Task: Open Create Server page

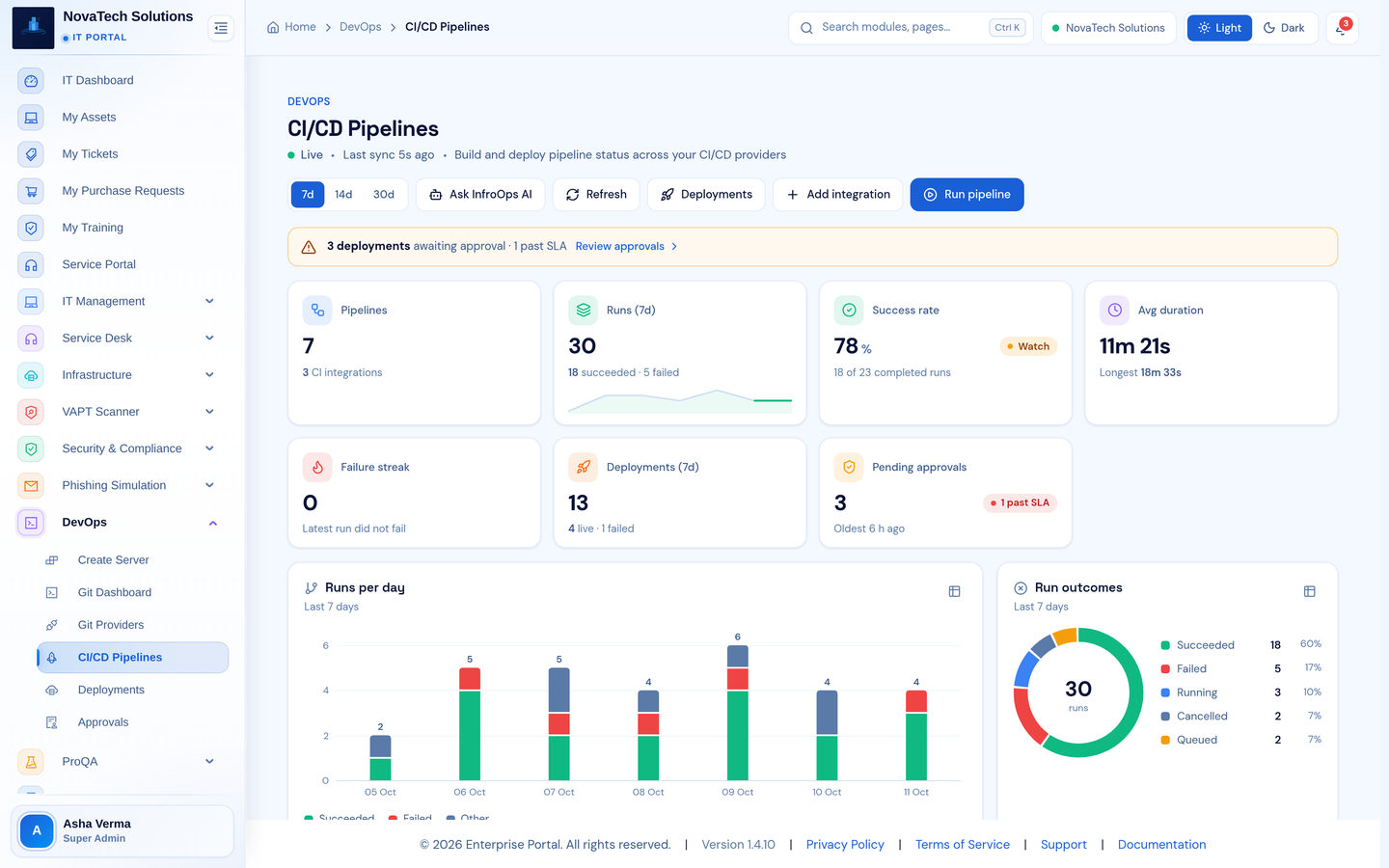Action: tap(133, 560)
